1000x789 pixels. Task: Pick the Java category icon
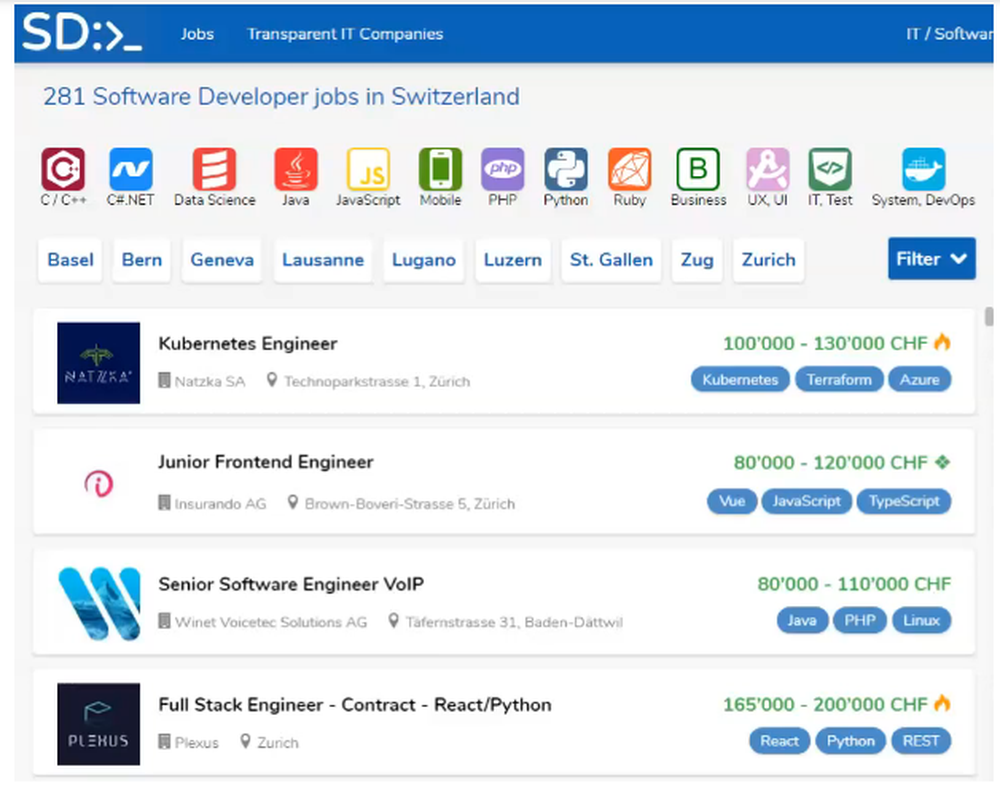296,169
